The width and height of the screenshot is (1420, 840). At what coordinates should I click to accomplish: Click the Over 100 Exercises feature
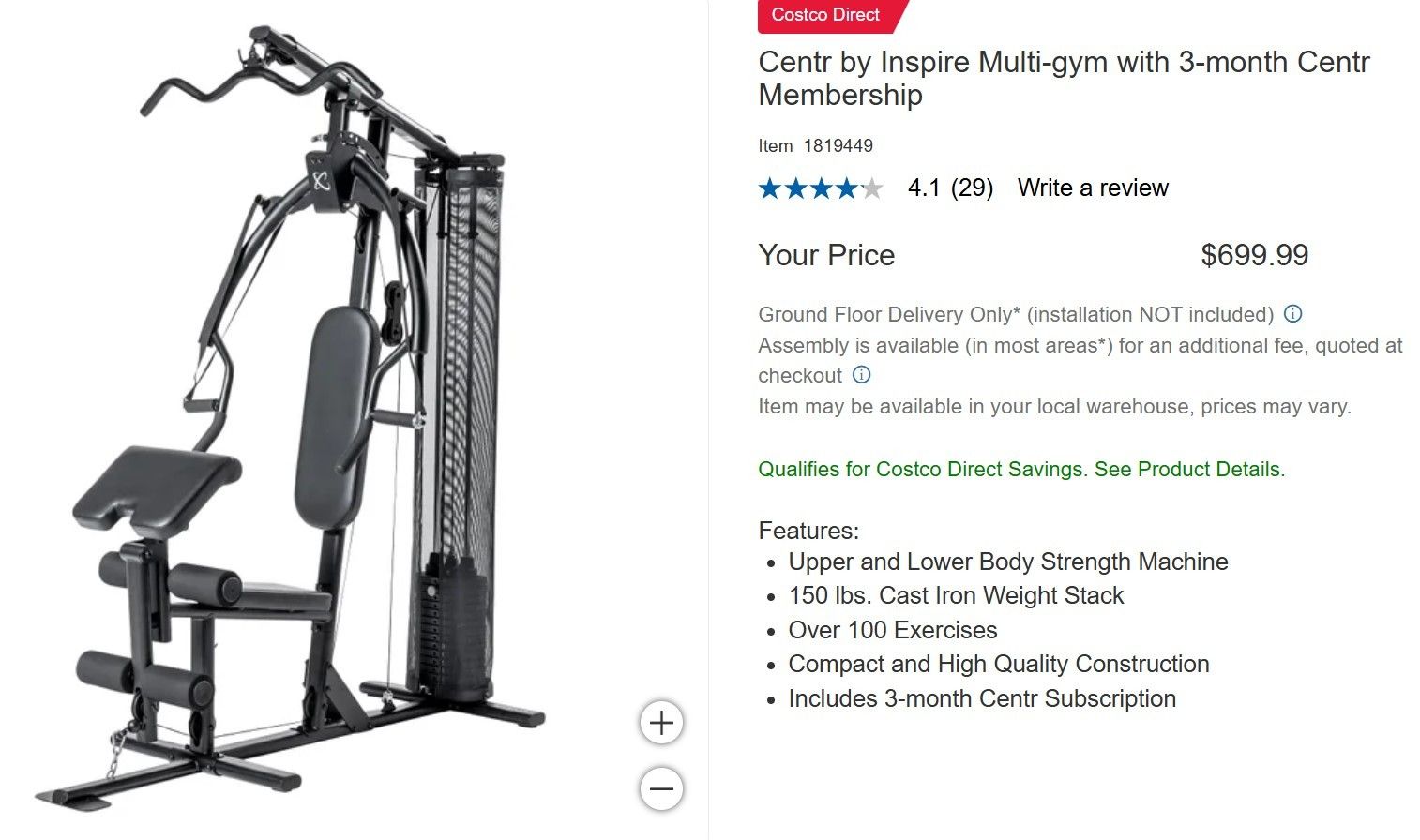click(x=893, y=630)
